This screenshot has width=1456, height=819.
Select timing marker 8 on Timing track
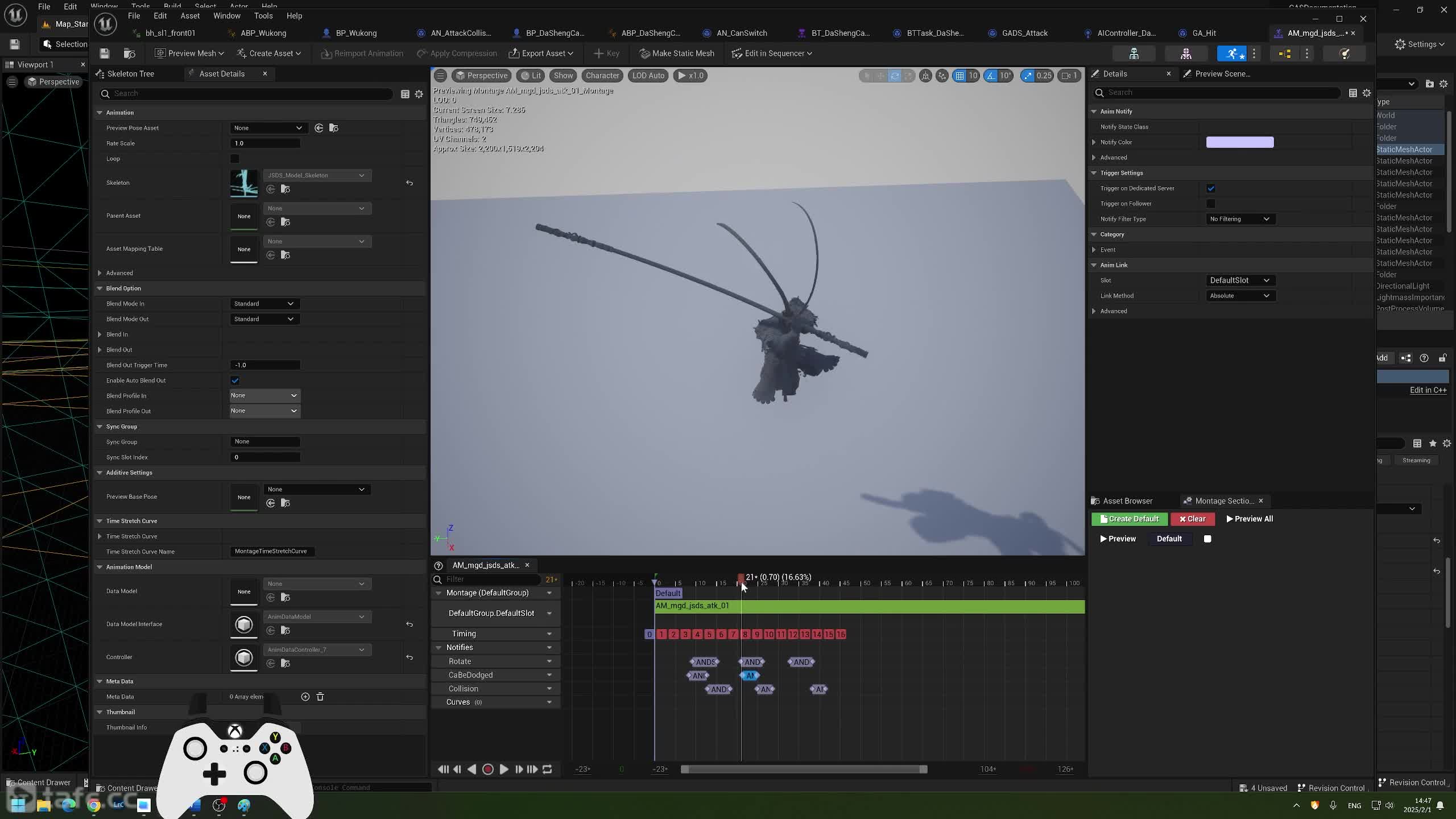point(745,634)
